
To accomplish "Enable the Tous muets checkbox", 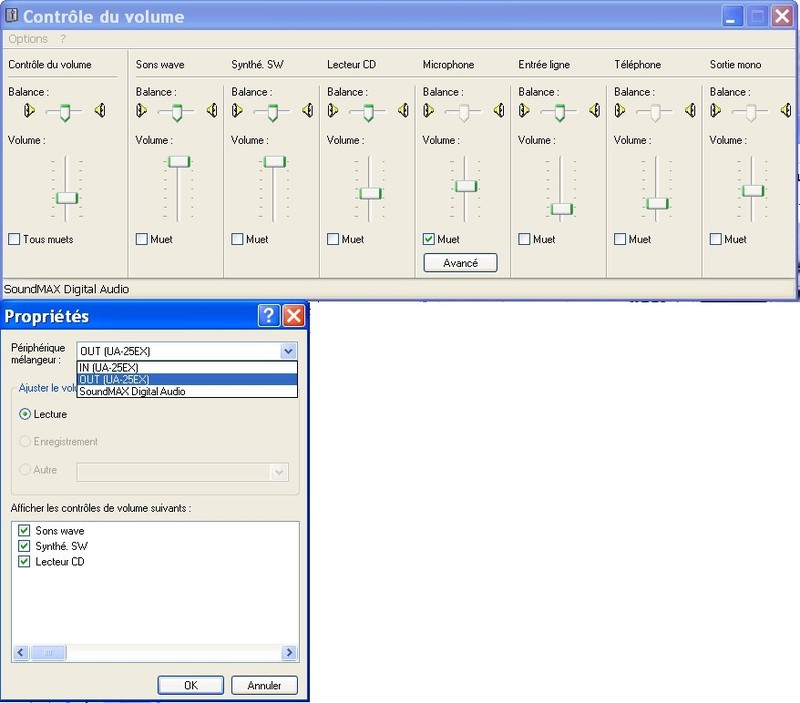I will (x=14, y=239).
